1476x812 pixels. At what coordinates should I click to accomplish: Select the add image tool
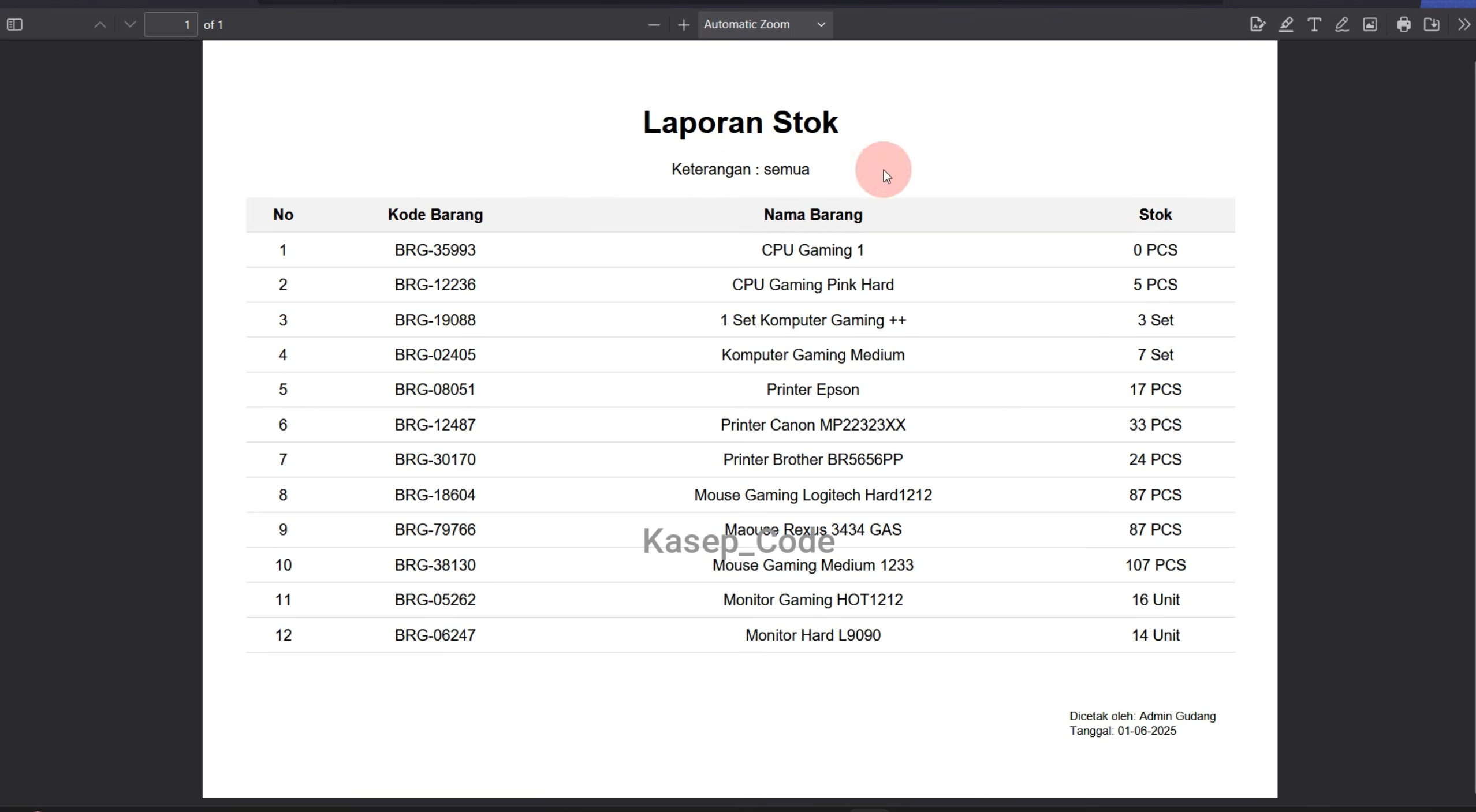1370,25
